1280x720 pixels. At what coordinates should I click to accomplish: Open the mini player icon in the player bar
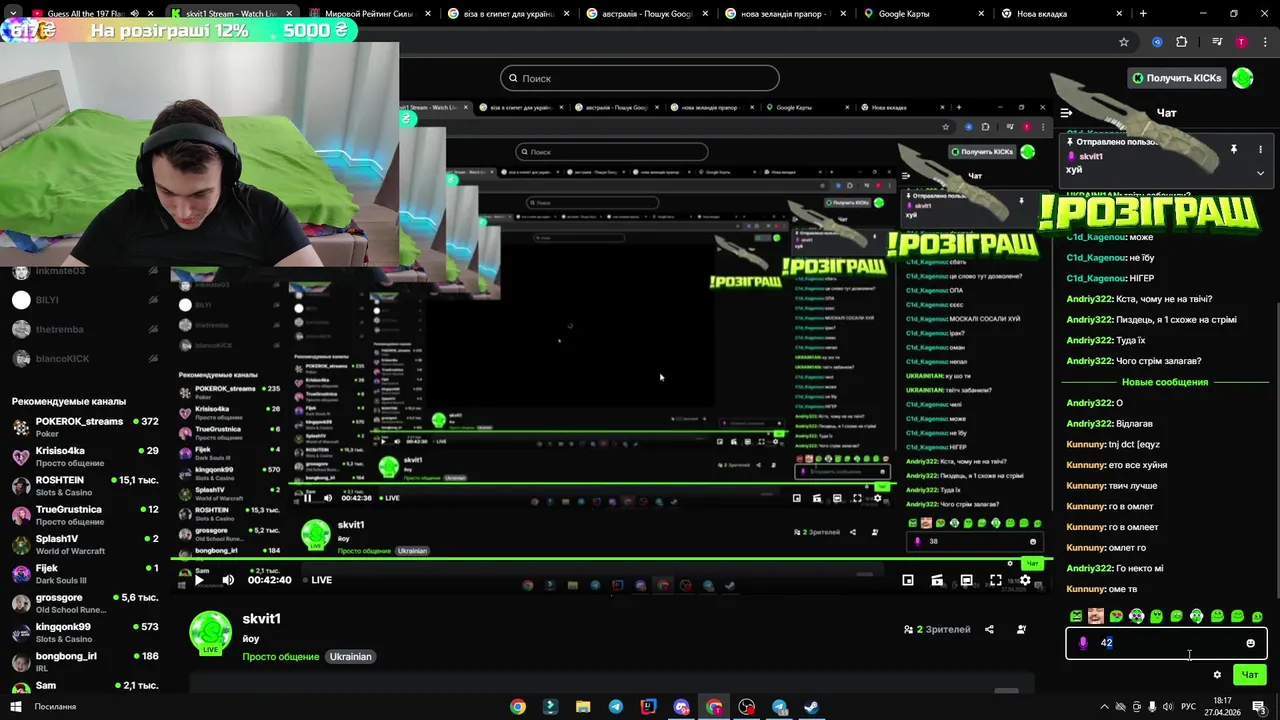click(x=908, y=580)
